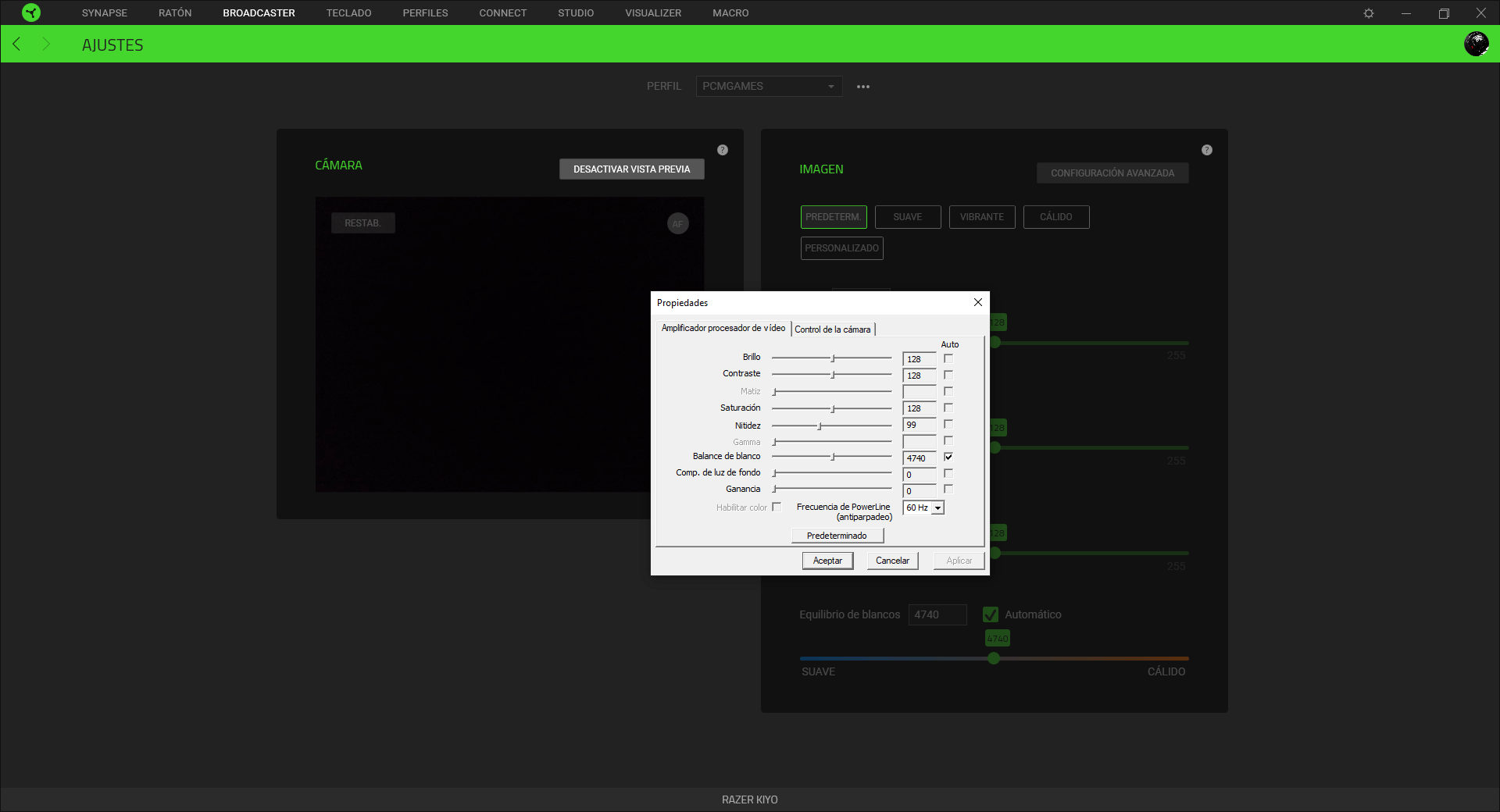The width and height of the screenshot is (1500, 812).
Task: Select the PERSONALIZADO image preset
Action: [x=842, y=248]
